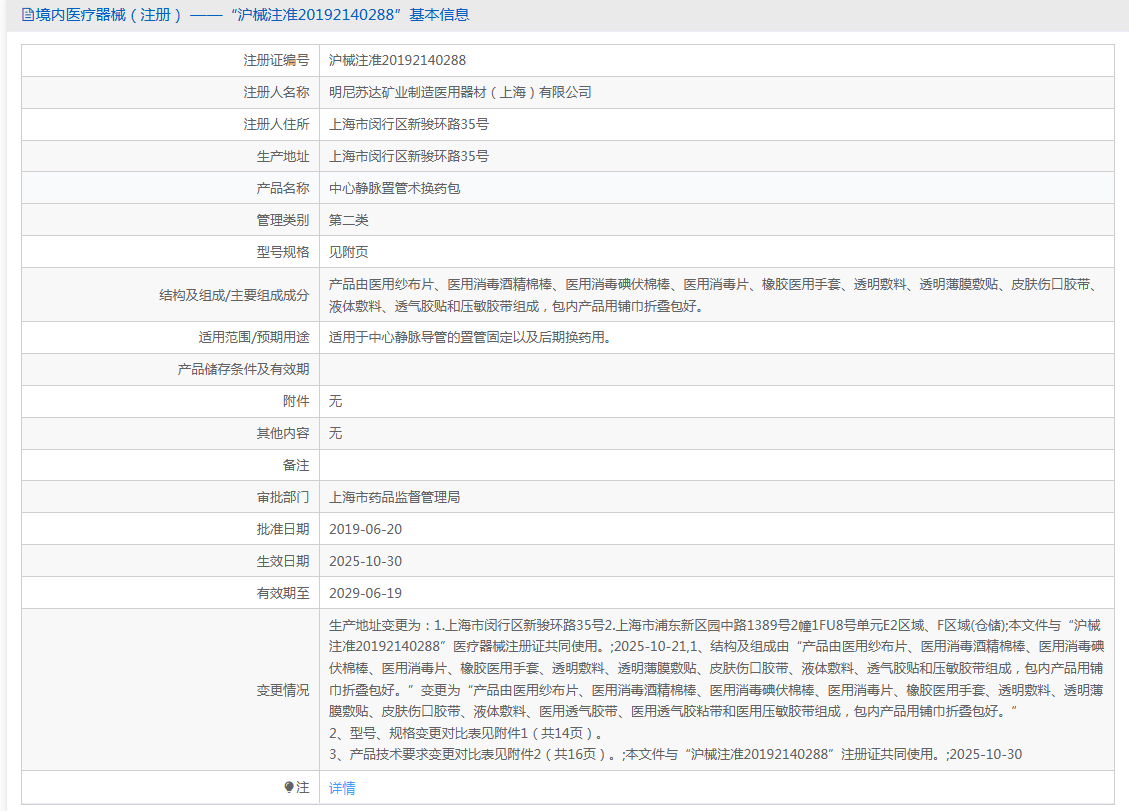Click registrant name 明尼苏达矿业制造医用器材（上海）有限公司
1129x811 pixels.
pyautogui.click(x=460, y=92)
